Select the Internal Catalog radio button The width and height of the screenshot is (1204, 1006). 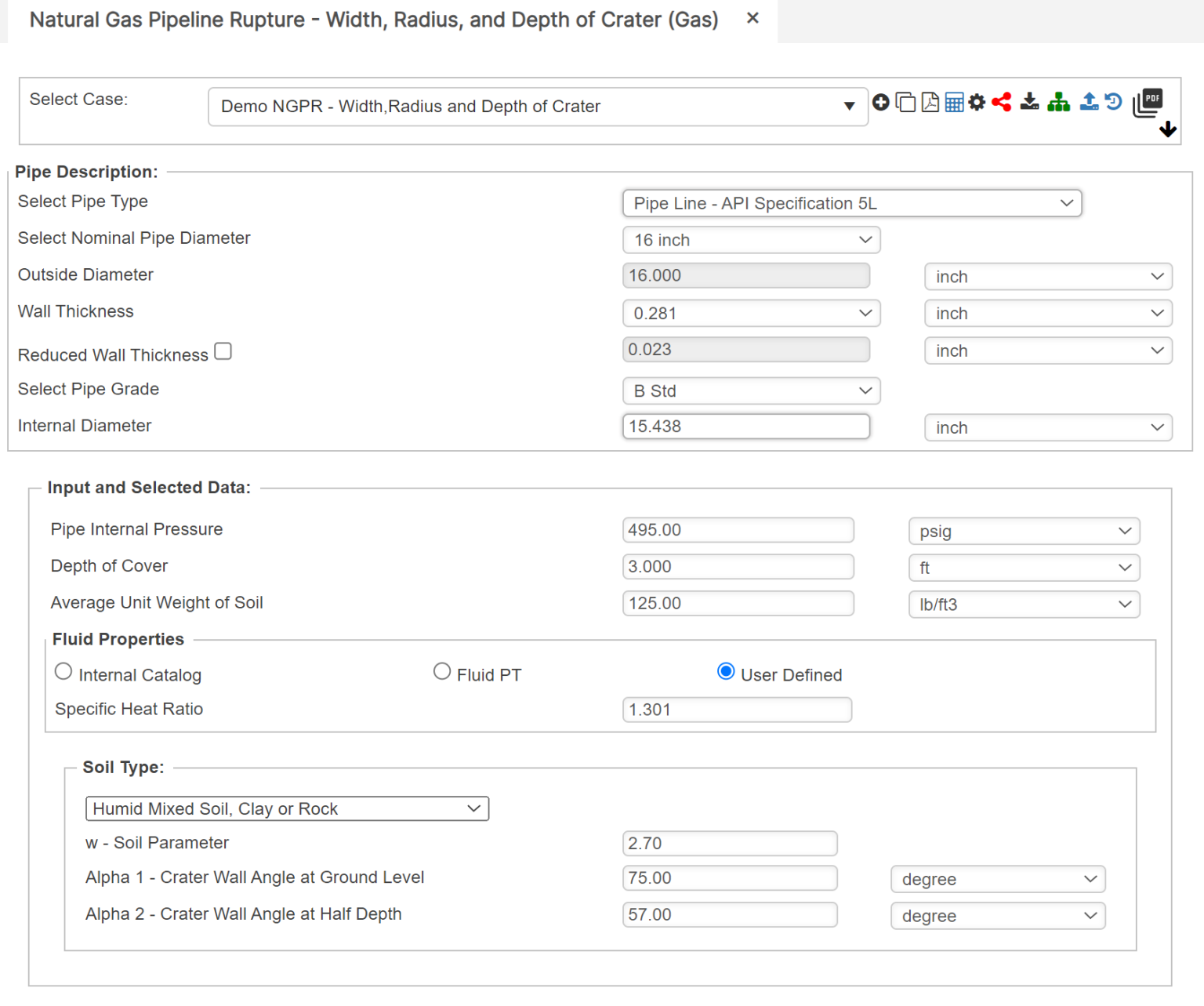[63, 672]
